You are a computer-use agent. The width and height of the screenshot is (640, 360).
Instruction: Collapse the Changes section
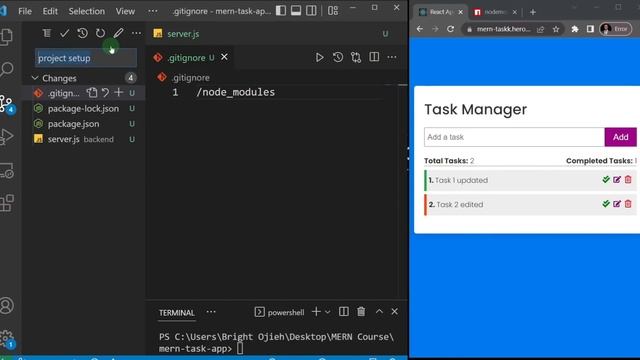click(35, 78)
